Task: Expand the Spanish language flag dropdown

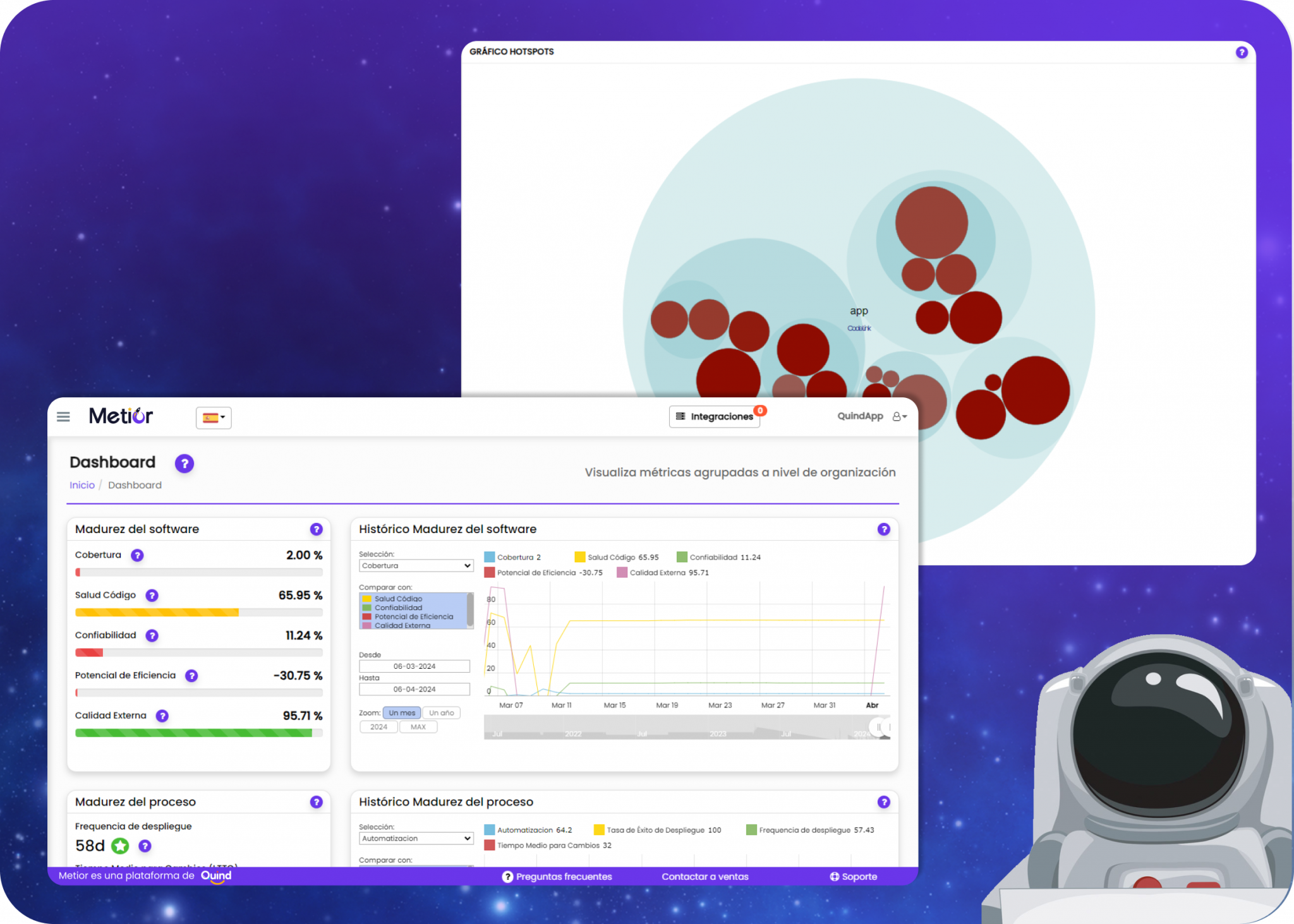Action: (213, 418)
